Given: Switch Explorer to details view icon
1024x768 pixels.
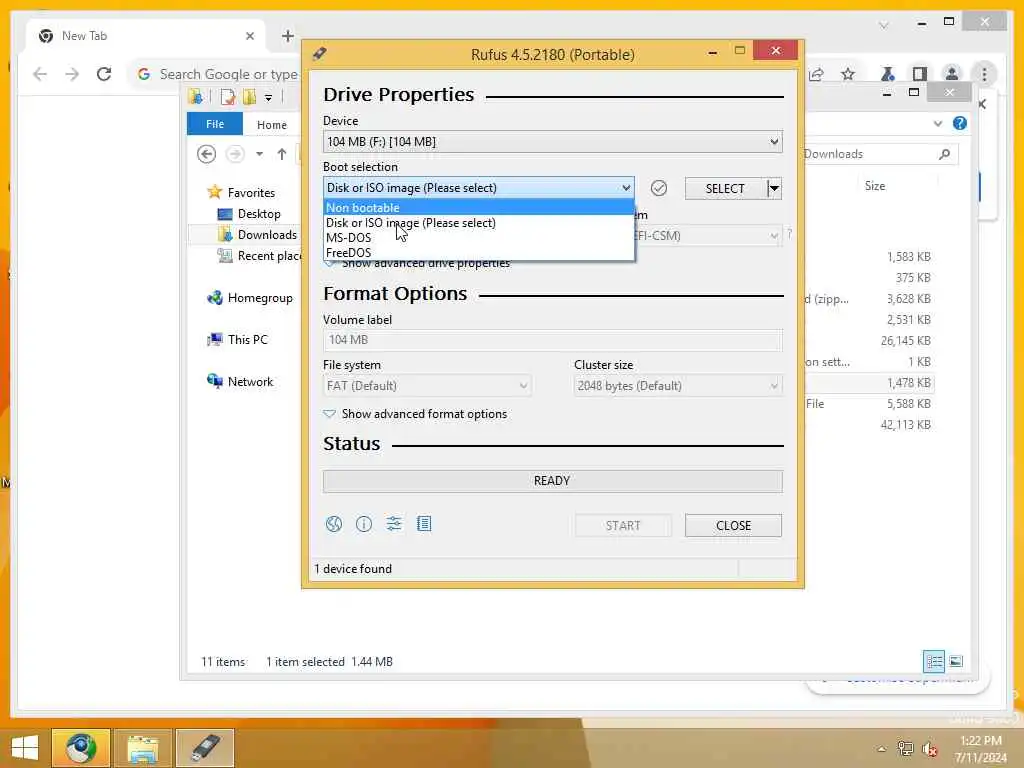Looking at the screenshot, I should (934, 662).
